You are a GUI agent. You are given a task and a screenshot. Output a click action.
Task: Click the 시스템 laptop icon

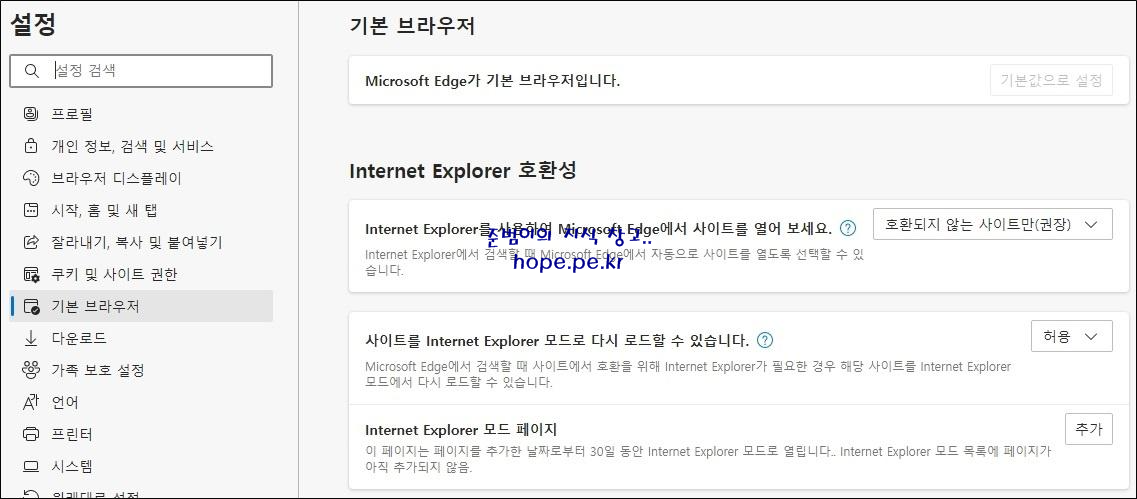[30, 466]
